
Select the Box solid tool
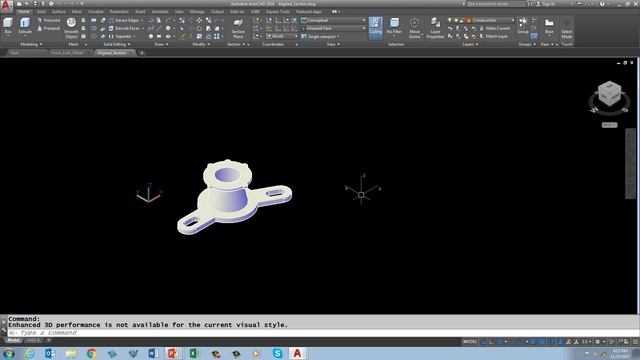(8, 26)
